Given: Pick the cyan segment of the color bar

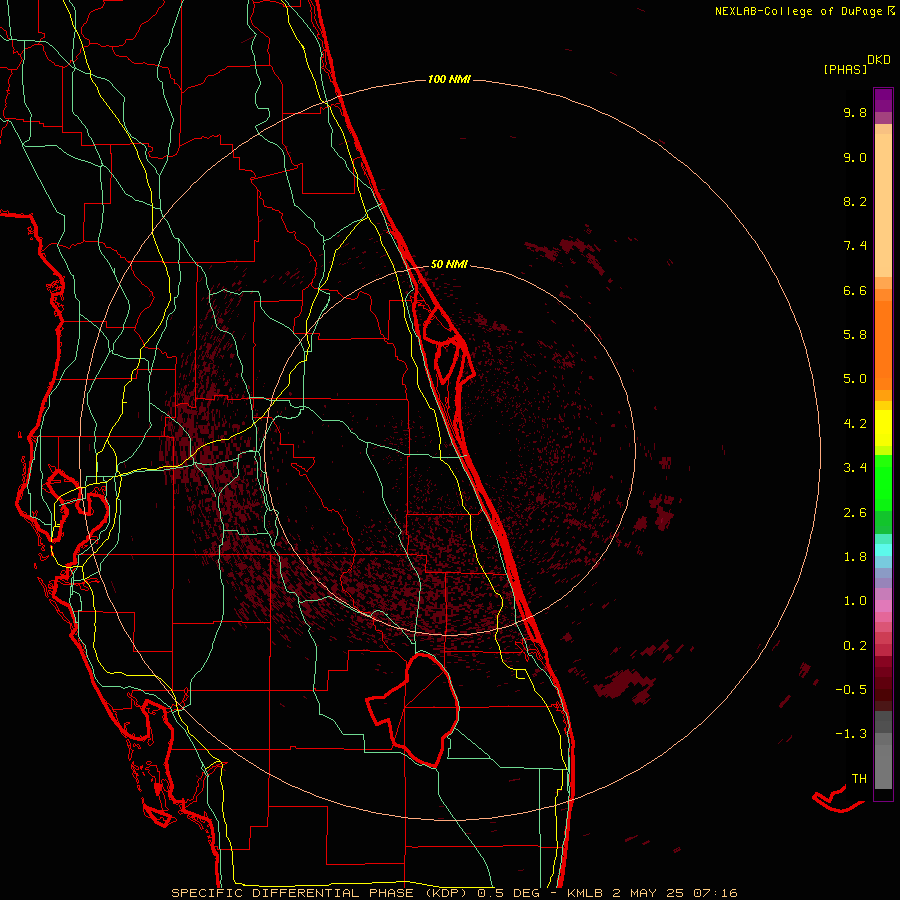Looking at the screenshot, I should (x=883, y=549).
